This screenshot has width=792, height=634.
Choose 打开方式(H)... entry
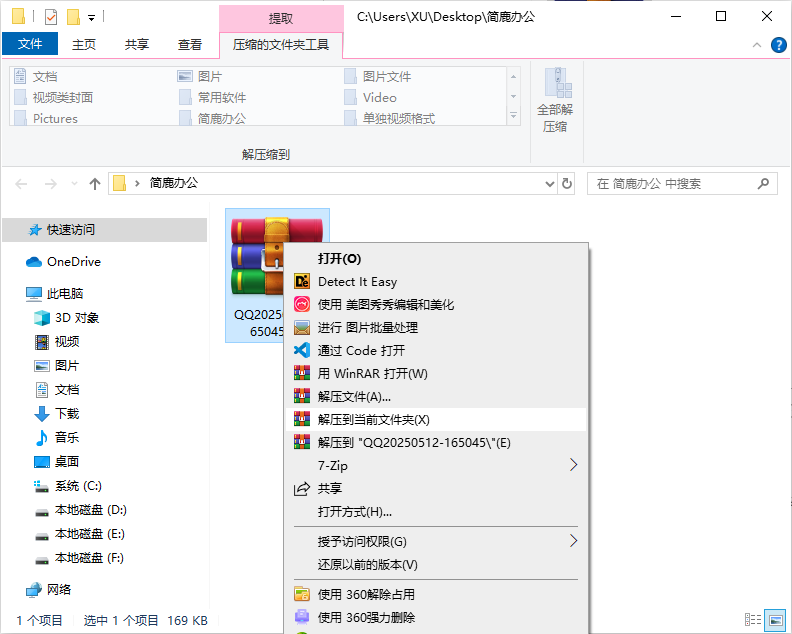coord(436,511)
